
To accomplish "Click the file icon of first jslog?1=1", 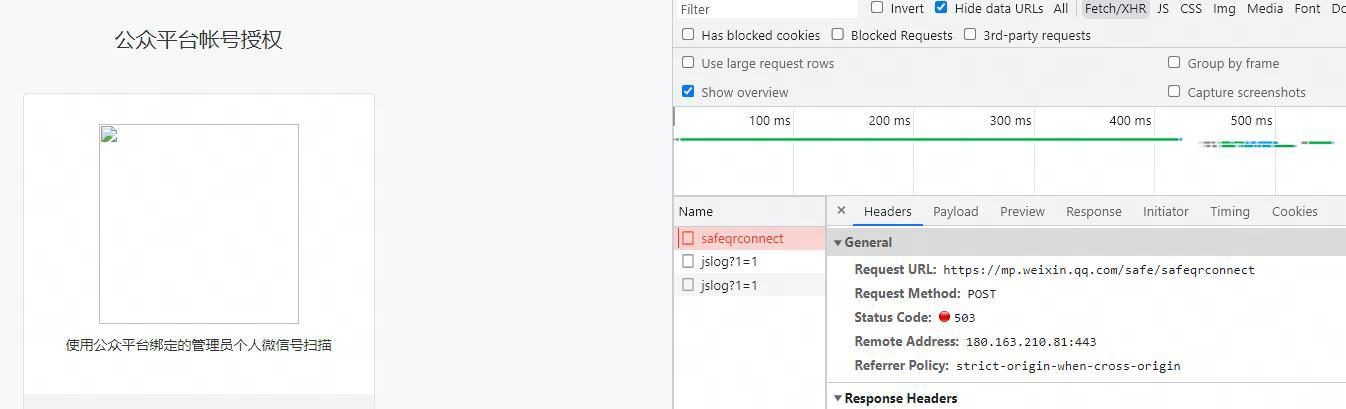I will pyautogui.click(x=688, y=261).
